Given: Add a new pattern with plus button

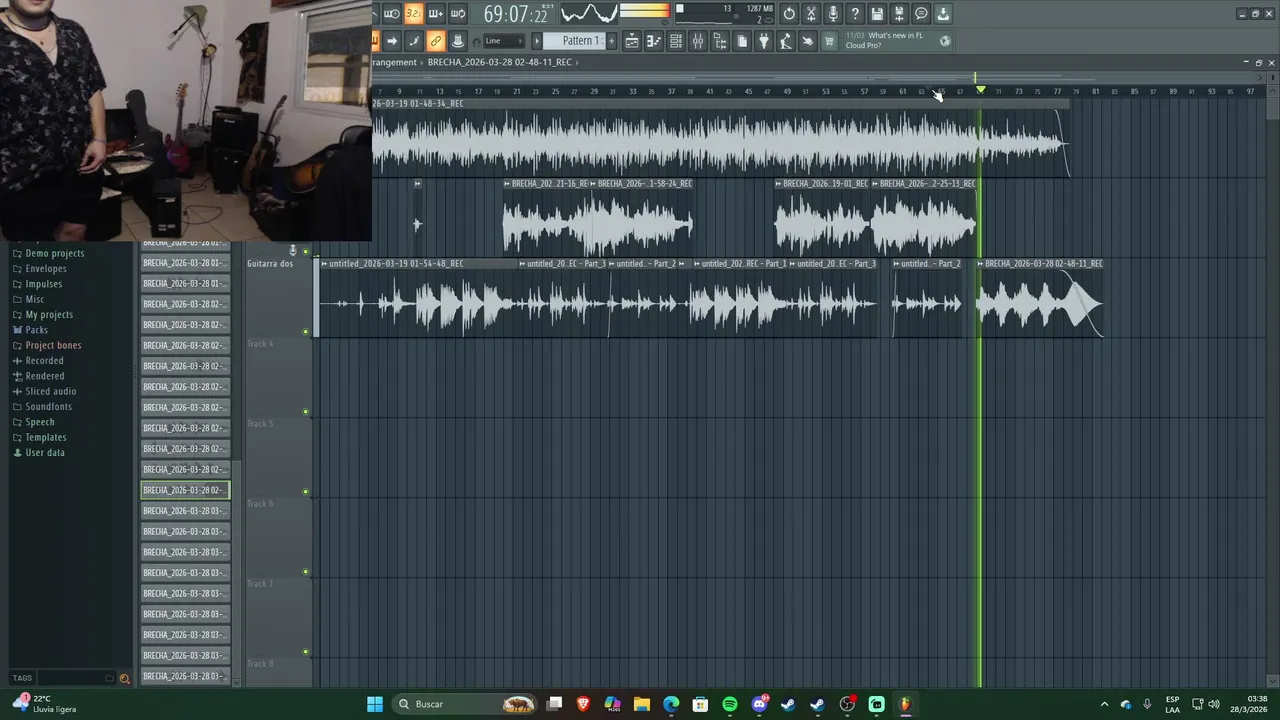Looking at the screenshot, I should point(612,41).
